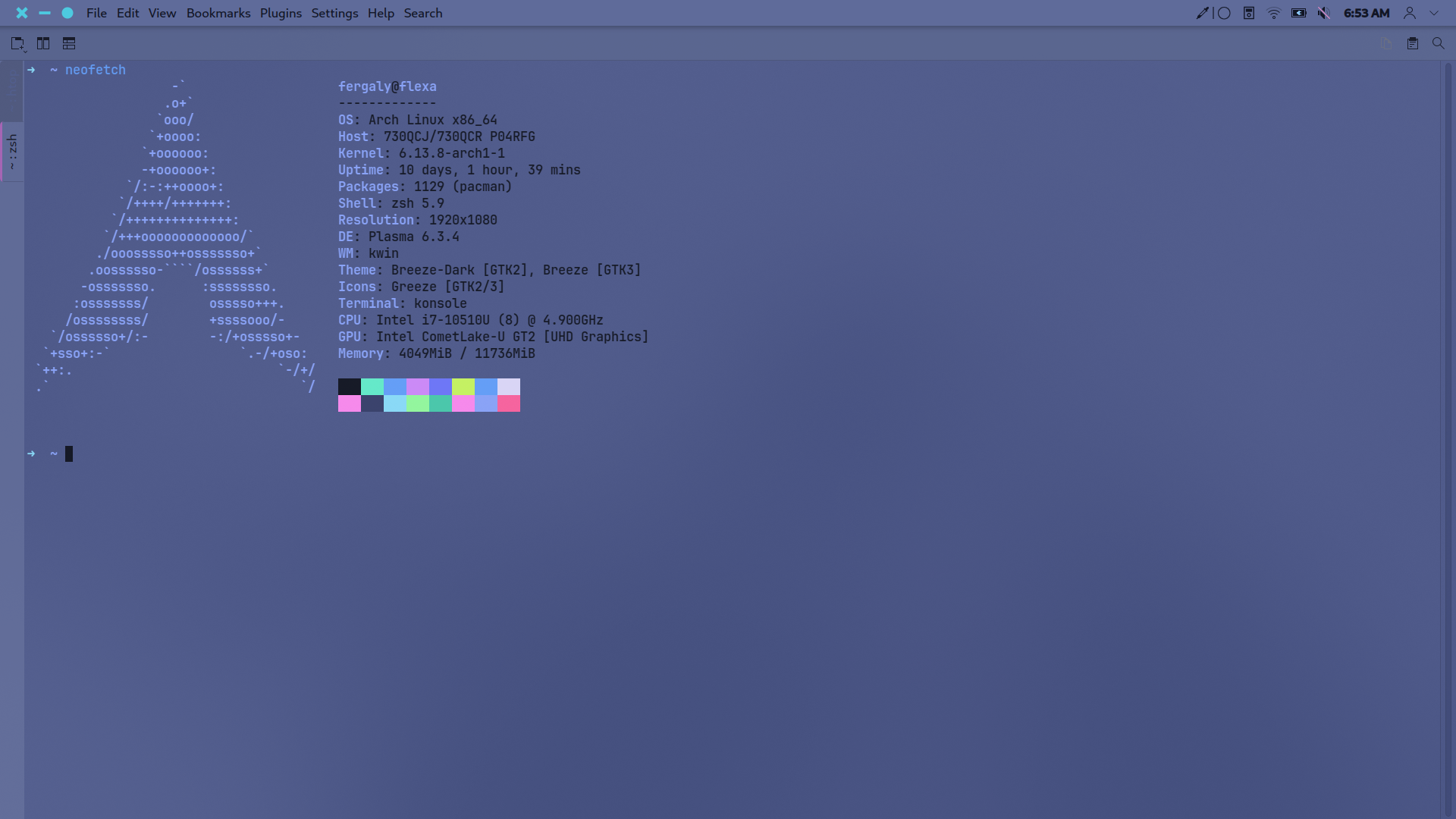The width and height of the screenshot is (1456, 819).
Task: Click the split view top/bottom icon
Action: [x=69, y=44]
